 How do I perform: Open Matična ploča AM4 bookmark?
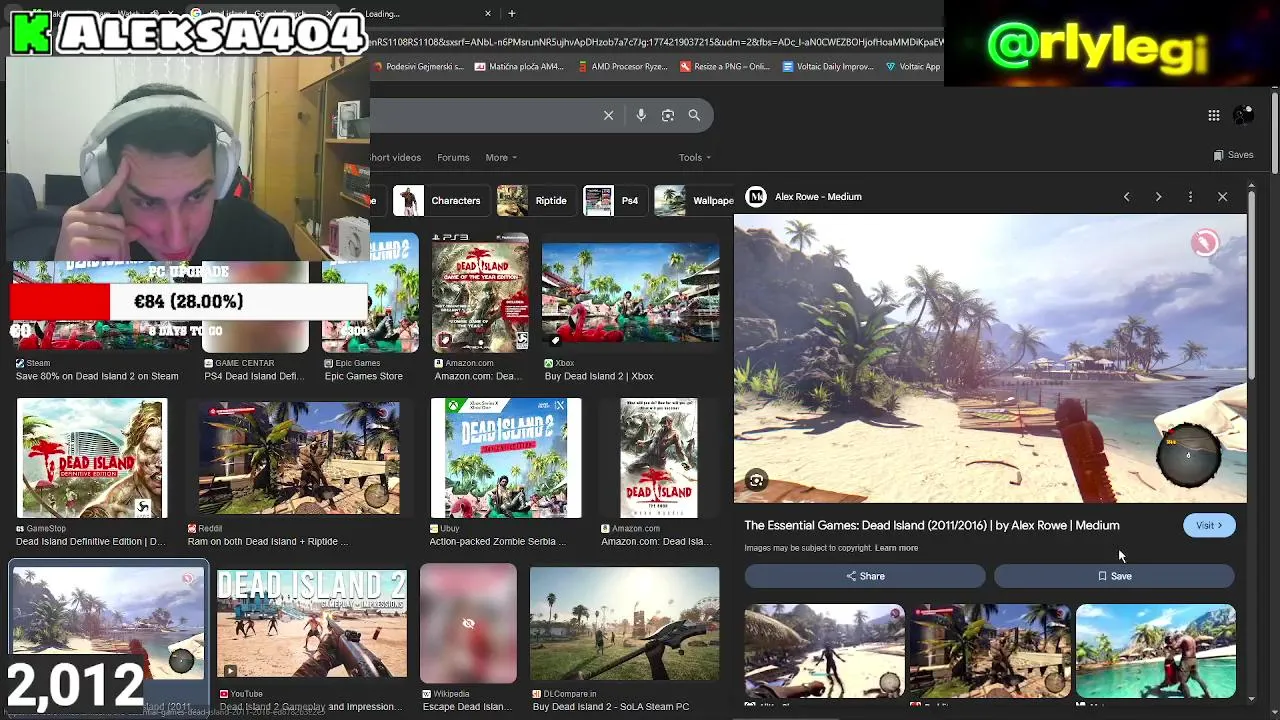[519, 67]
